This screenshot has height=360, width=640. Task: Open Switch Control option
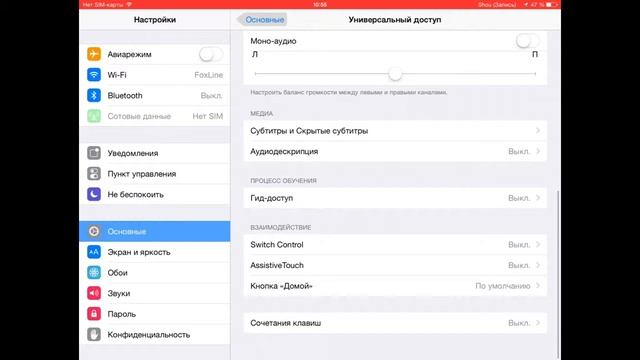coord(395,244)
